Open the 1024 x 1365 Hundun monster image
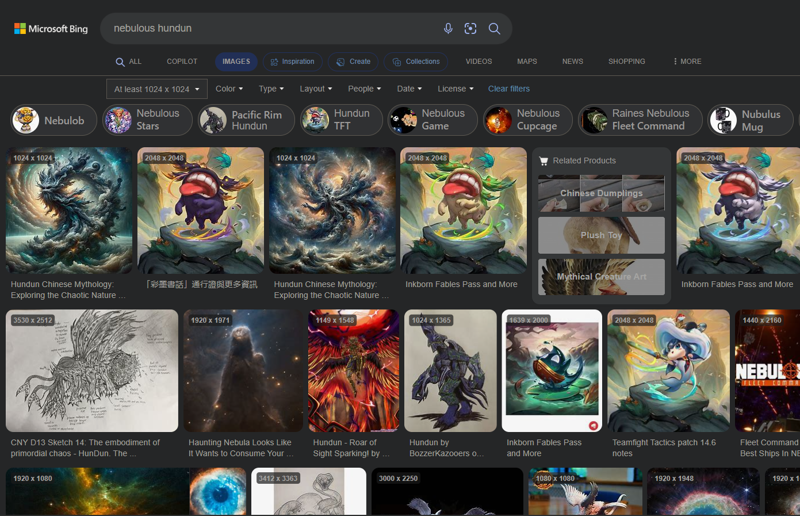Viewport: 800px width, 516px height. point(450,371)
